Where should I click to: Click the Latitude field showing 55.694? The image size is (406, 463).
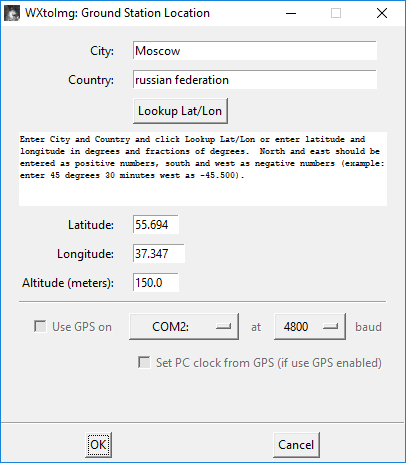[156, 225]
